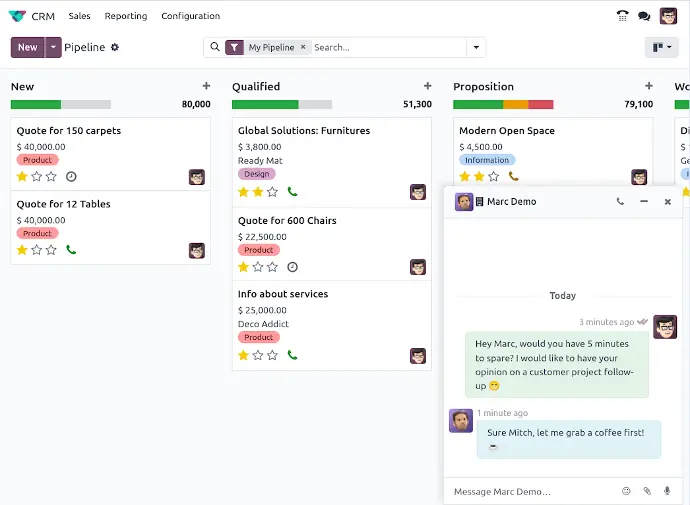Viewport: 690px width, 505px height.
Task: Expand the search options dropdown arrow
Action: coord(476,47)
